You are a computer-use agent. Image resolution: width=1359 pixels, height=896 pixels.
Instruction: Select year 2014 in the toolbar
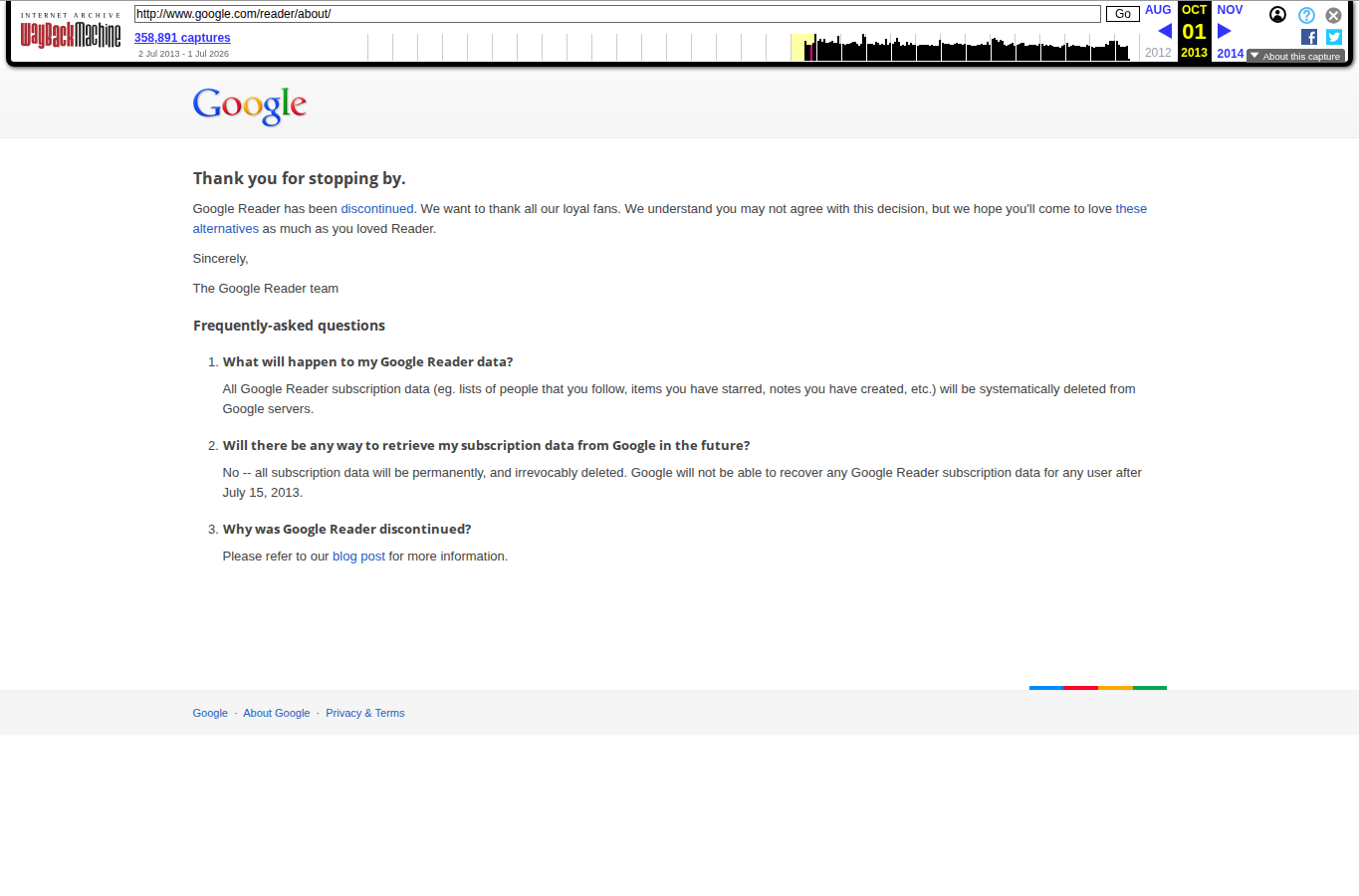click(1231, 54)
